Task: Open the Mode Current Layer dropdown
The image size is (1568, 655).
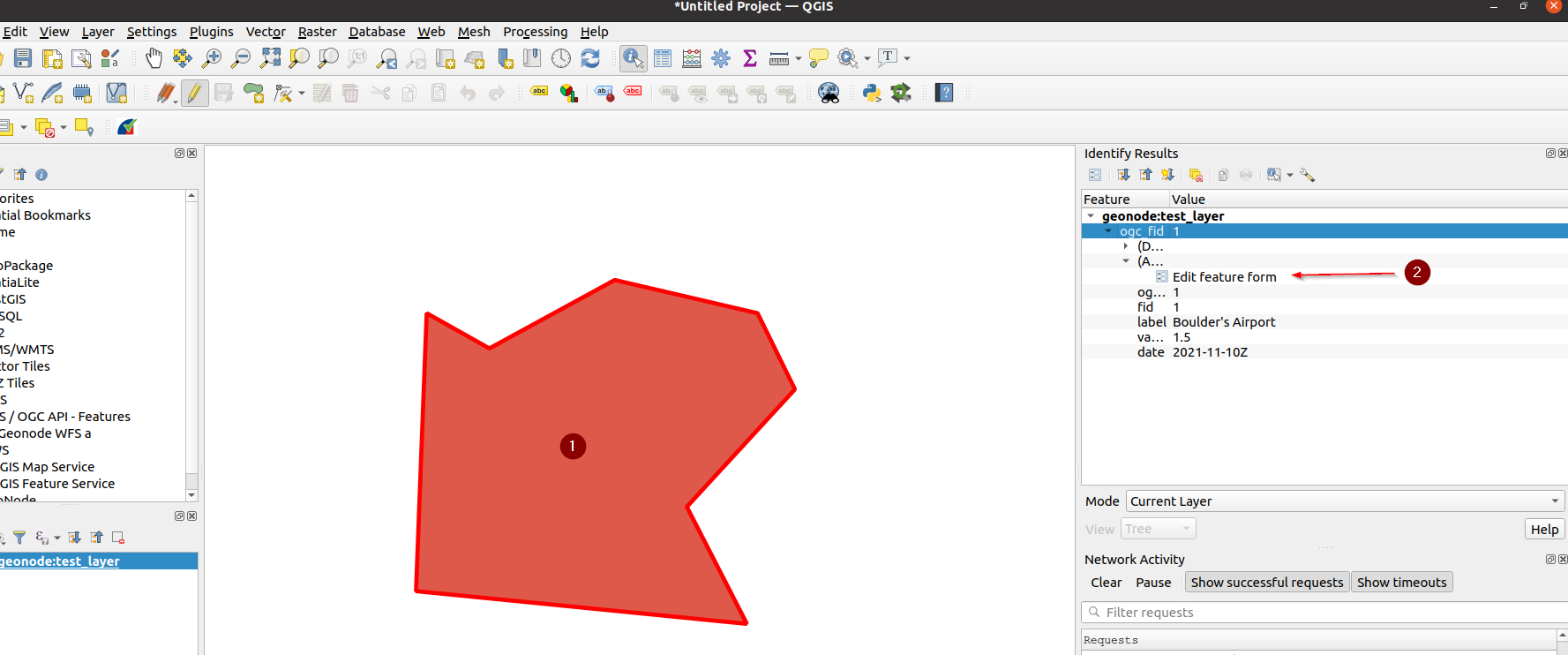Action: [x=1345, y=501]
